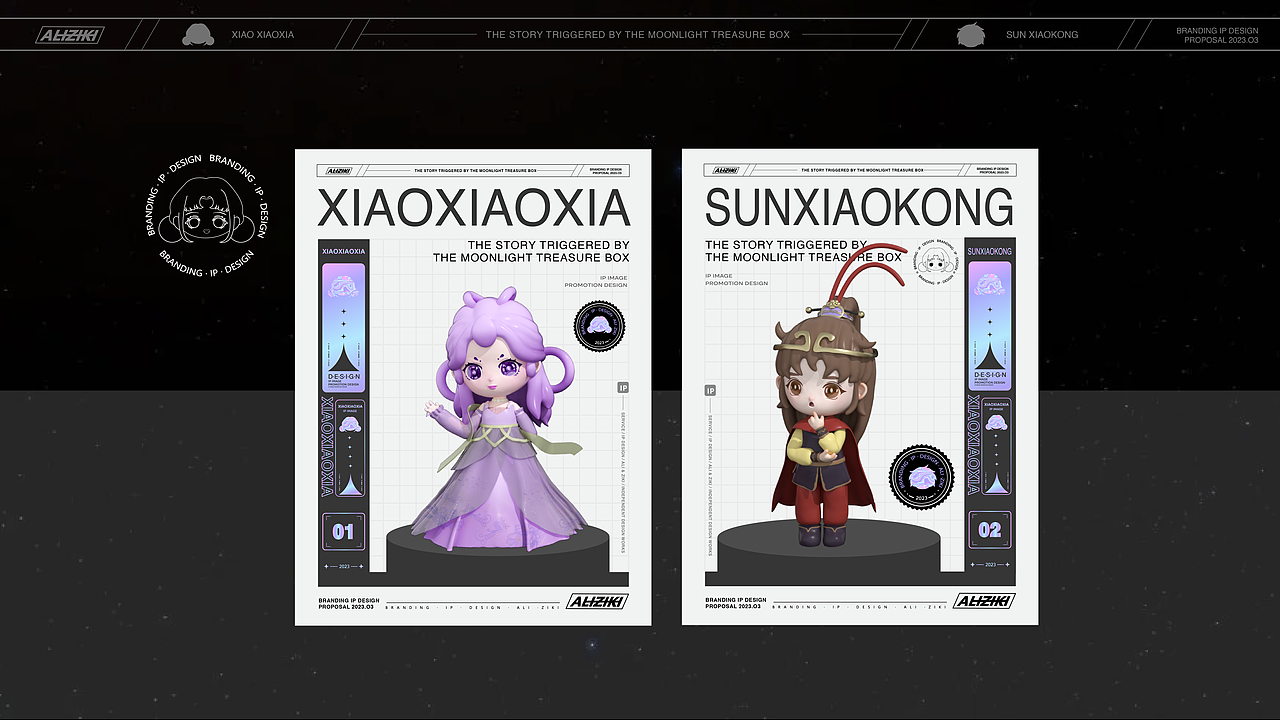Click vertical holographic XIAOXIAOXIA text on left poster sidebar
The height and width of the screenshot is (720, 1280).
tap(328, 447)
